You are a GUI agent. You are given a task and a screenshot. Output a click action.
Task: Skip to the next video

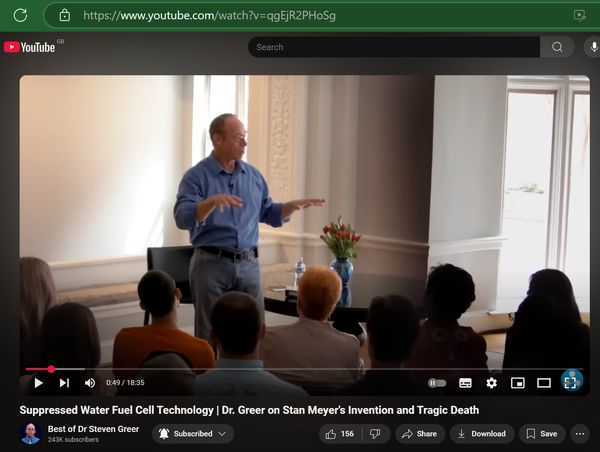[64, 383]
